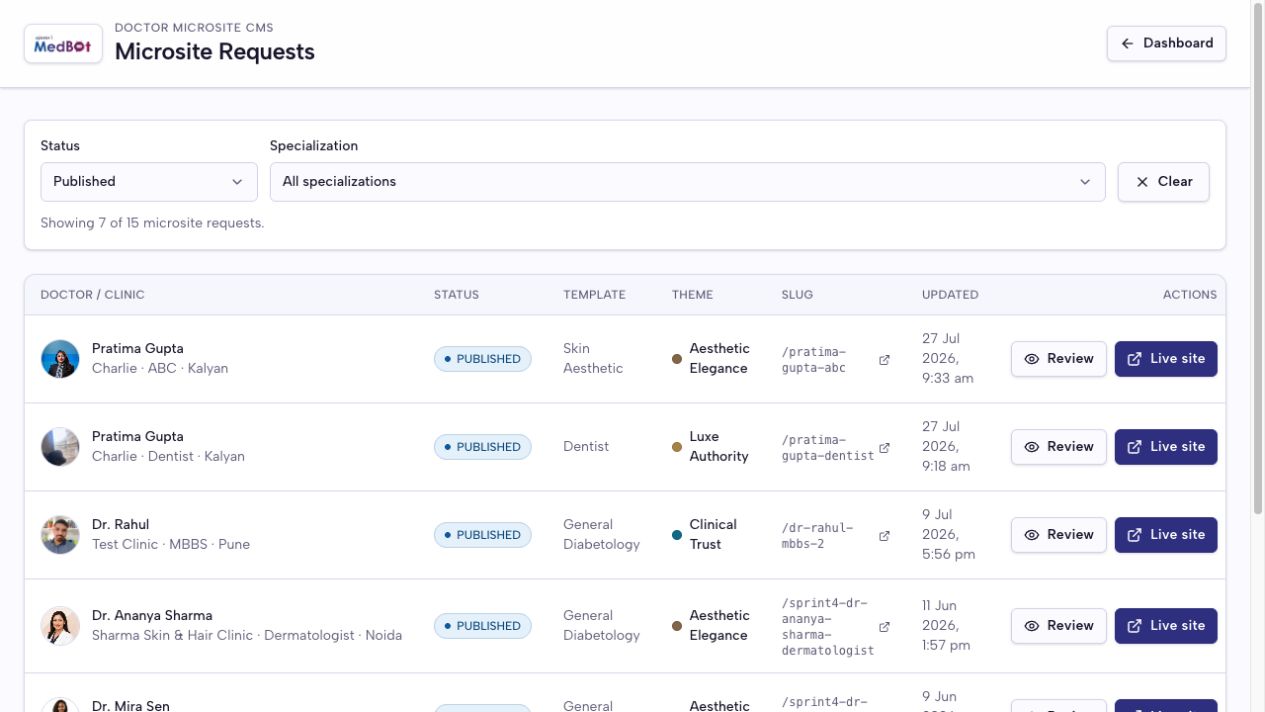Viewport: 1265px width, 712px height.
Task: Click the Doctor / Clinic column header
Action: pyautogui.click(x=92, y=295)
